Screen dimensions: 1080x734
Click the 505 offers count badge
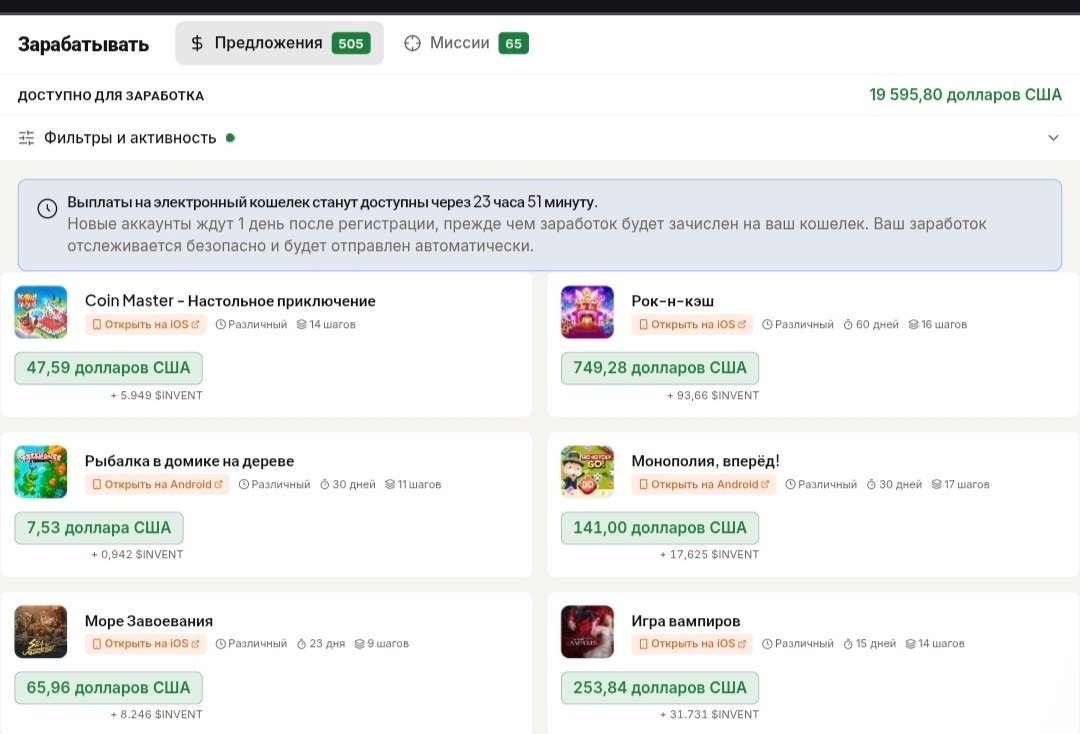coord(351,43)
